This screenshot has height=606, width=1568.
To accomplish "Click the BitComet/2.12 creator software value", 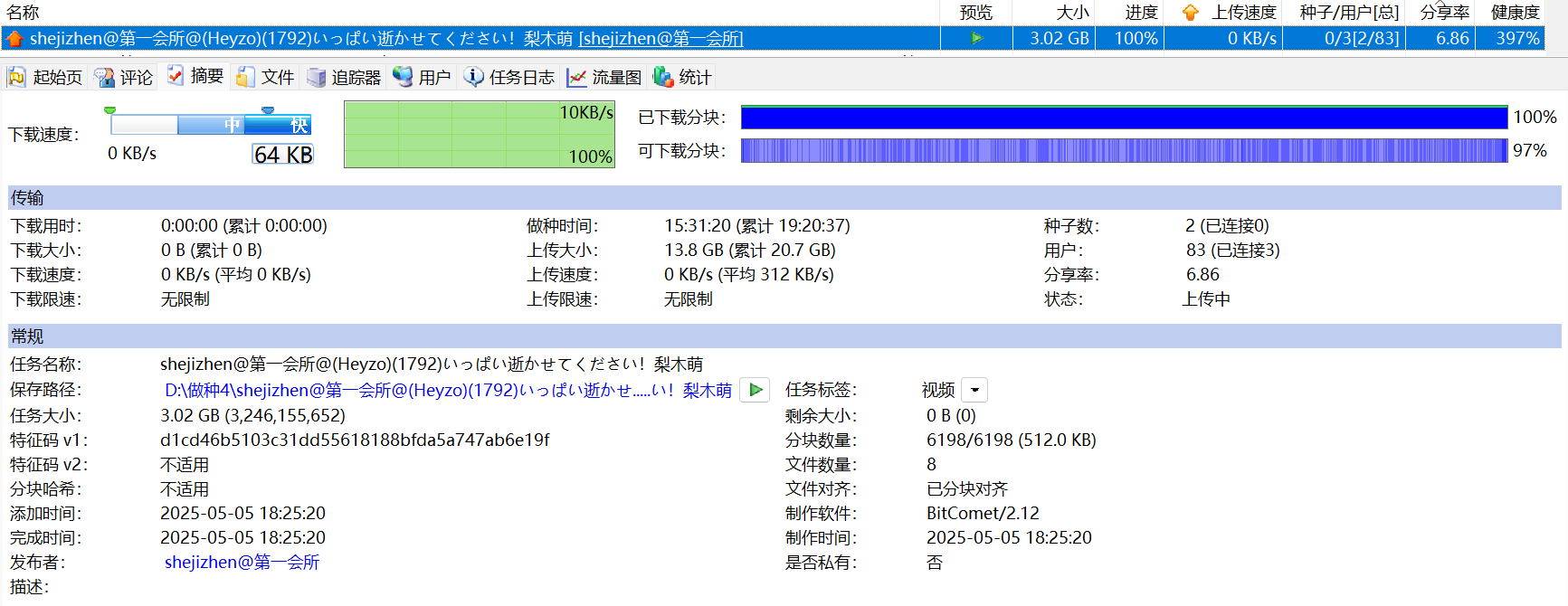I will 983,513.
